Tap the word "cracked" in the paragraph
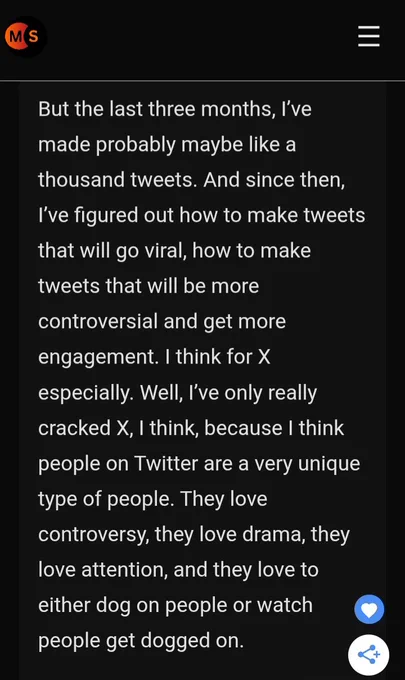The image size is (405, 680). point(75,428)
